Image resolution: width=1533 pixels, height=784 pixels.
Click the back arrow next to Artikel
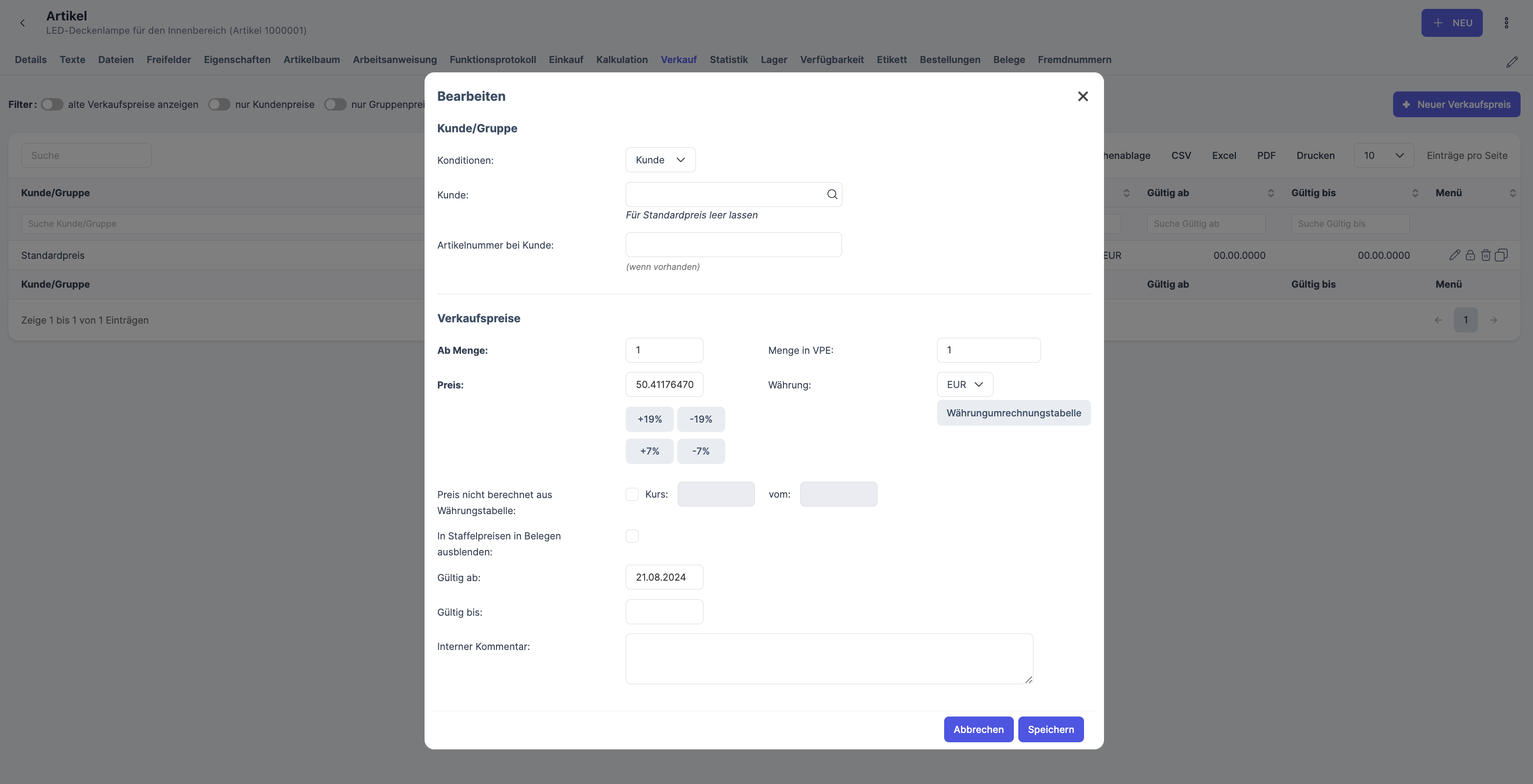click(23, 23)
